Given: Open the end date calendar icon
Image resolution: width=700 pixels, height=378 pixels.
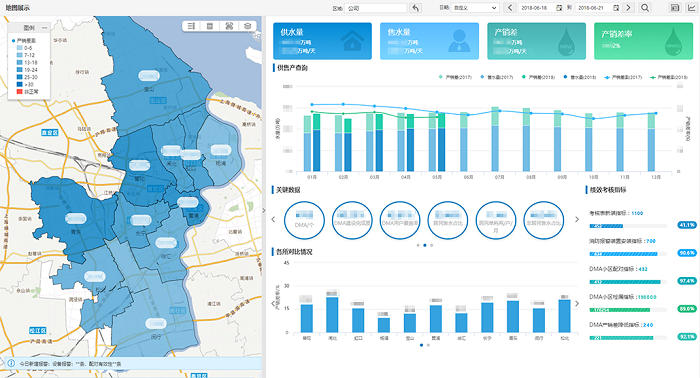Looking at the screenshot, I should [x=616, y=8].
